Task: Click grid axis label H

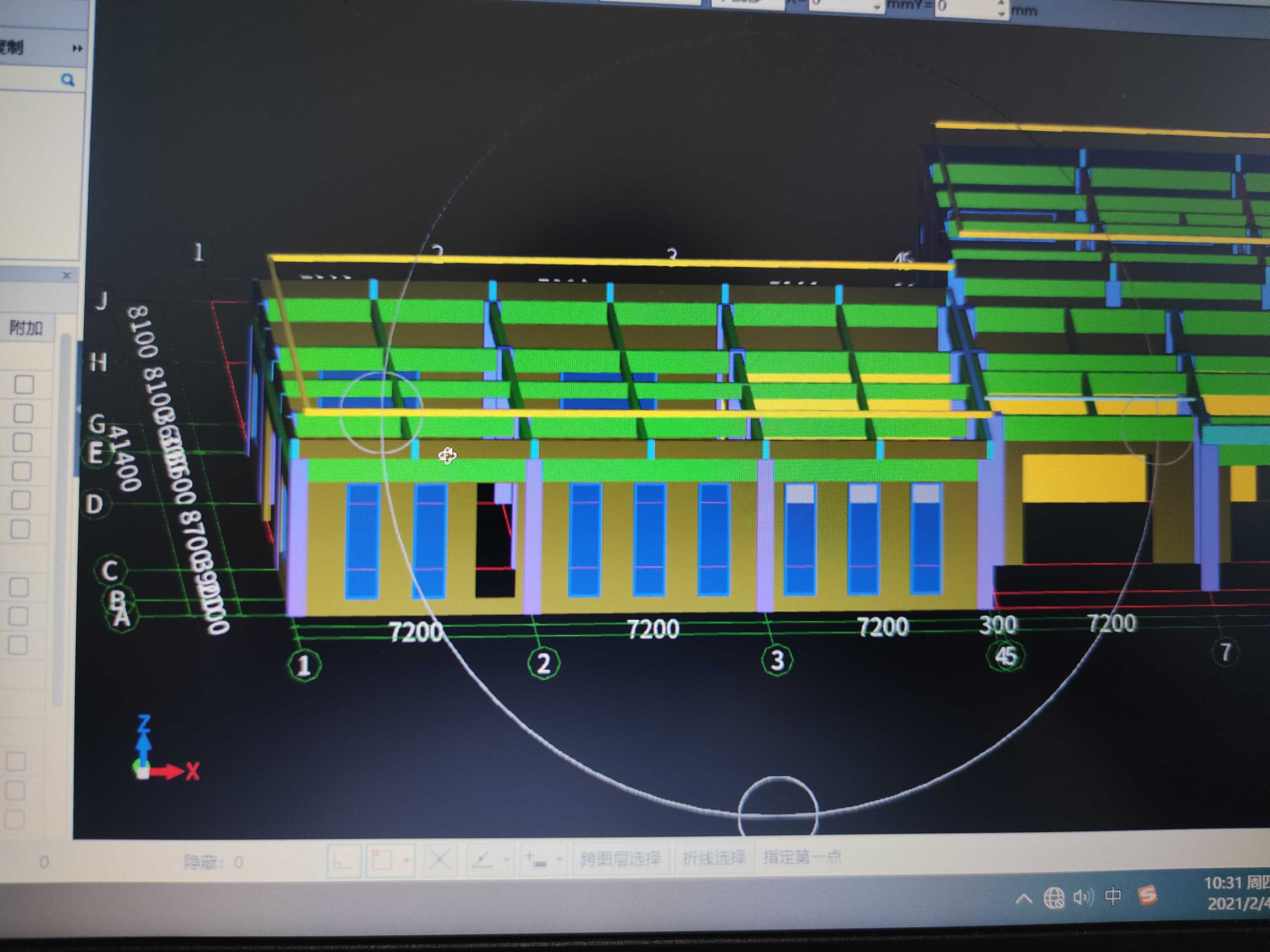Action: point(98,362)
